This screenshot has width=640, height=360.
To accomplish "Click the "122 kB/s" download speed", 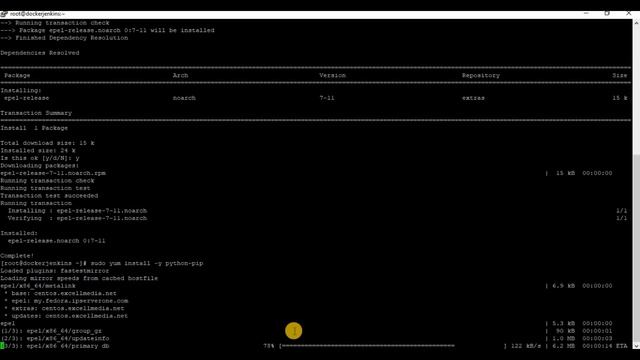I will (x=526, y=346).
